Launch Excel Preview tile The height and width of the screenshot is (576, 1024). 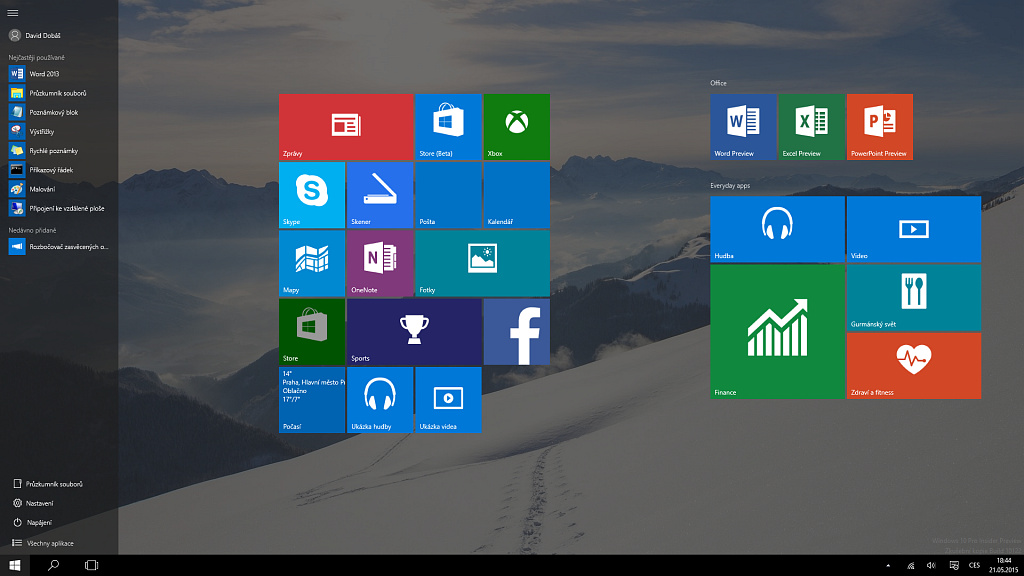(811, 127)
